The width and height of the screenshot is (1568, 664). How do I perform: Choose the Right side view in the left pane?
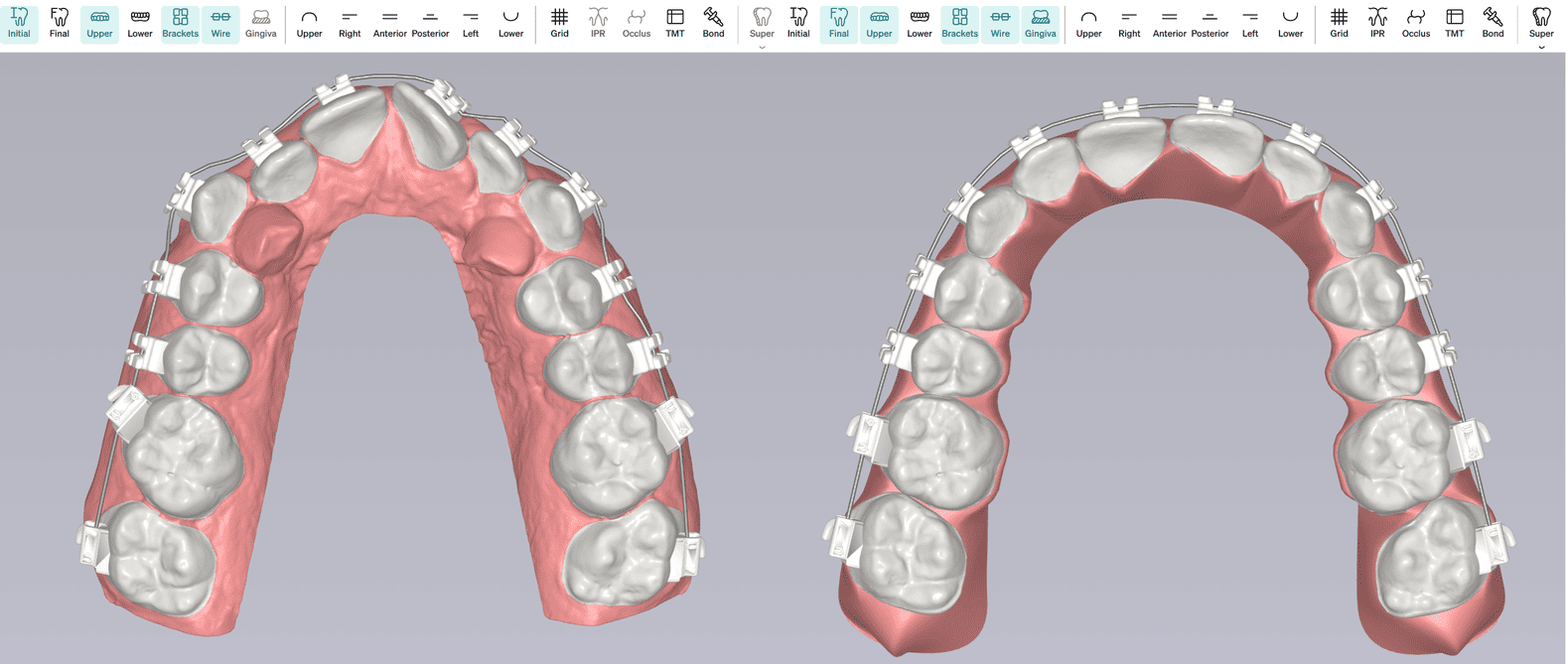tap(350, 23)
